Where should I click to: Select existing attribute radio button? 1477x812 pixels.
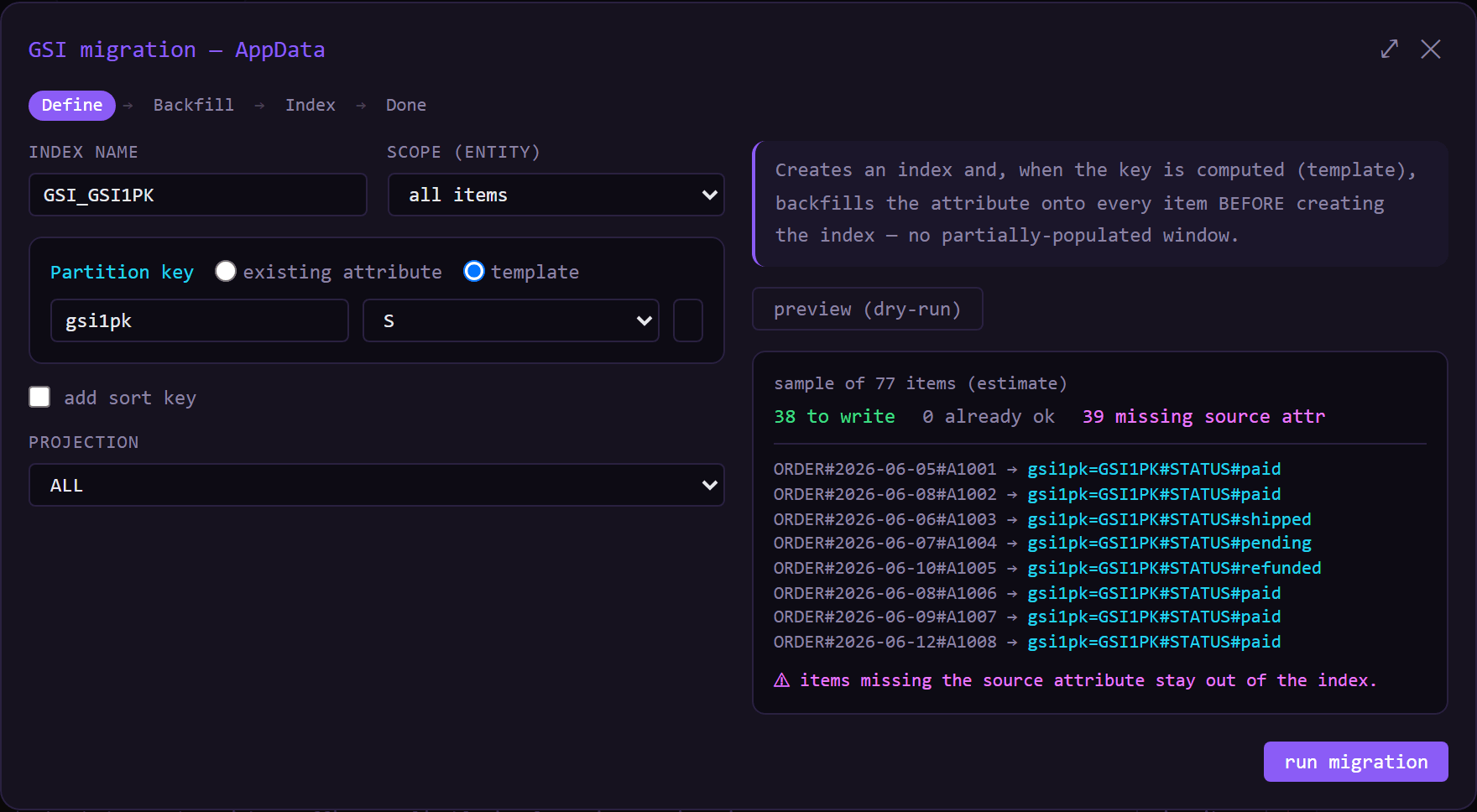226,271
